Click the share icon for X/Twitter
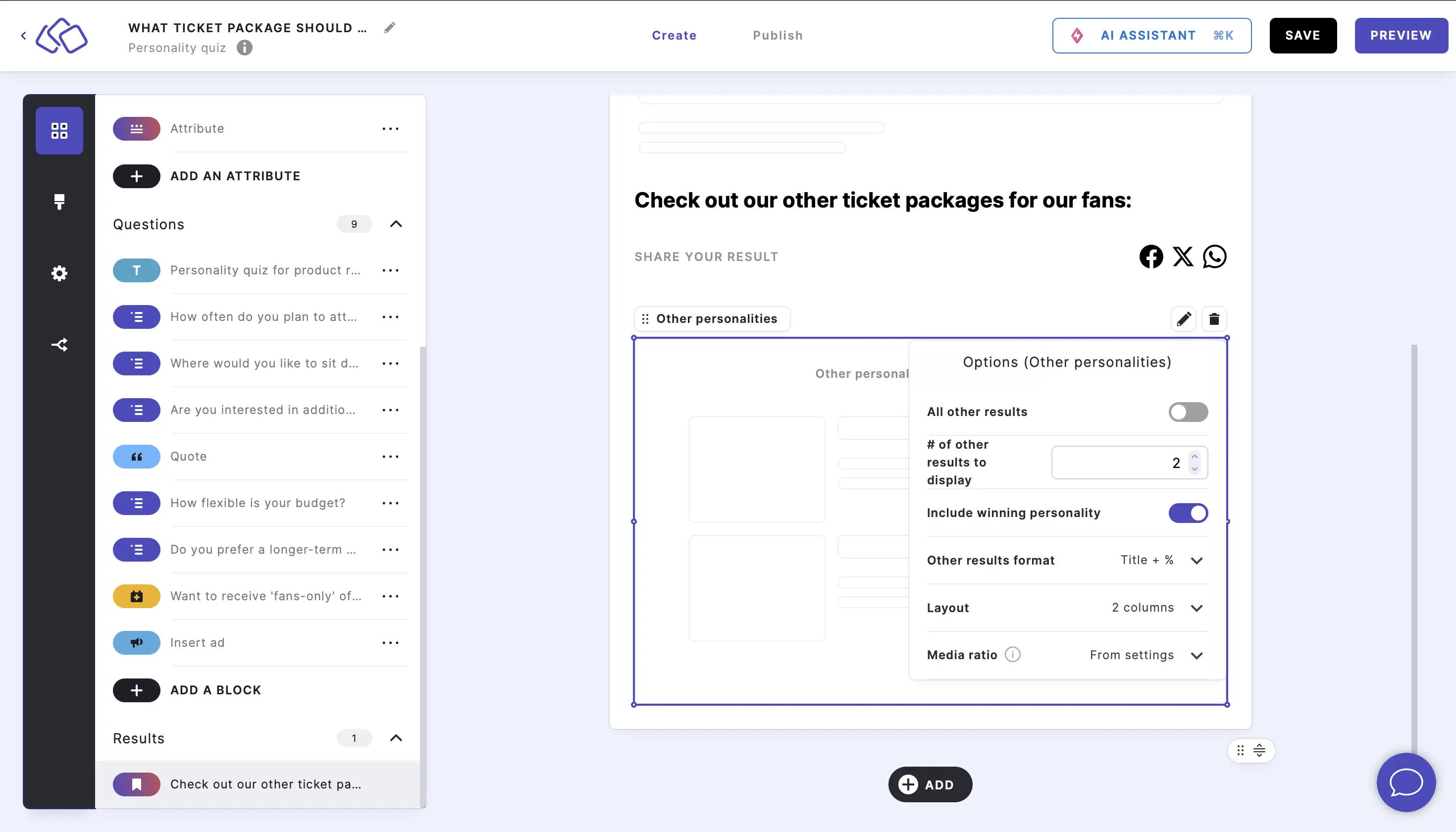 click(1183, 256)
